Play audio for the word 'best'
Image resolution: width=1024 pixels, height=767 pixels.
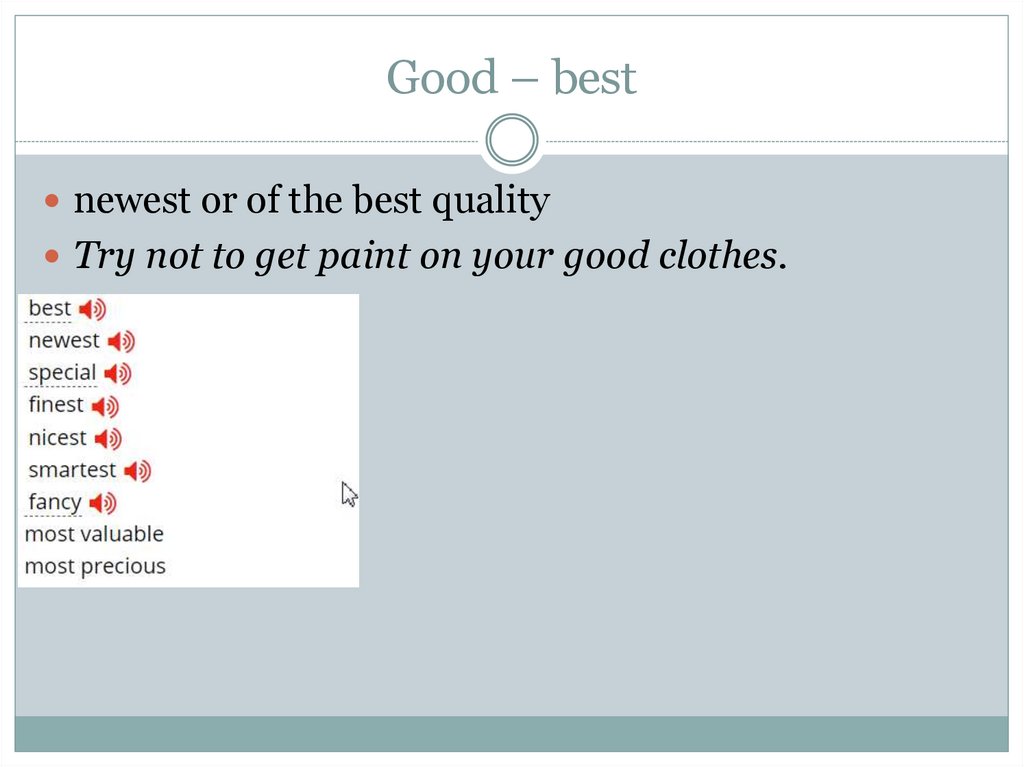(x=92, y=309)
